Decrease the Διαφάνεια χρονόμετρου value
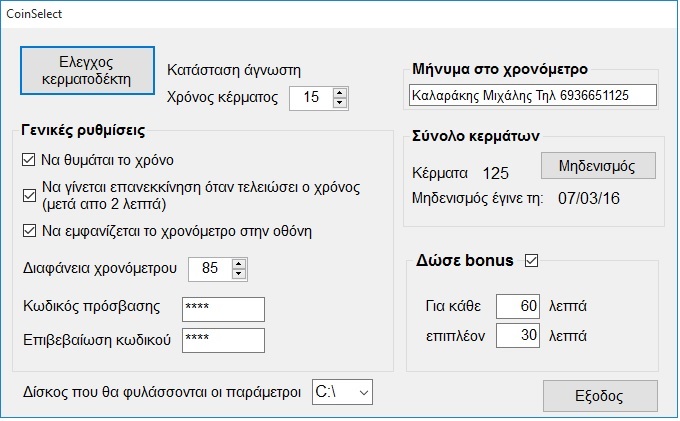The width and height of the screenshot is (680, 421). (238, 274)
